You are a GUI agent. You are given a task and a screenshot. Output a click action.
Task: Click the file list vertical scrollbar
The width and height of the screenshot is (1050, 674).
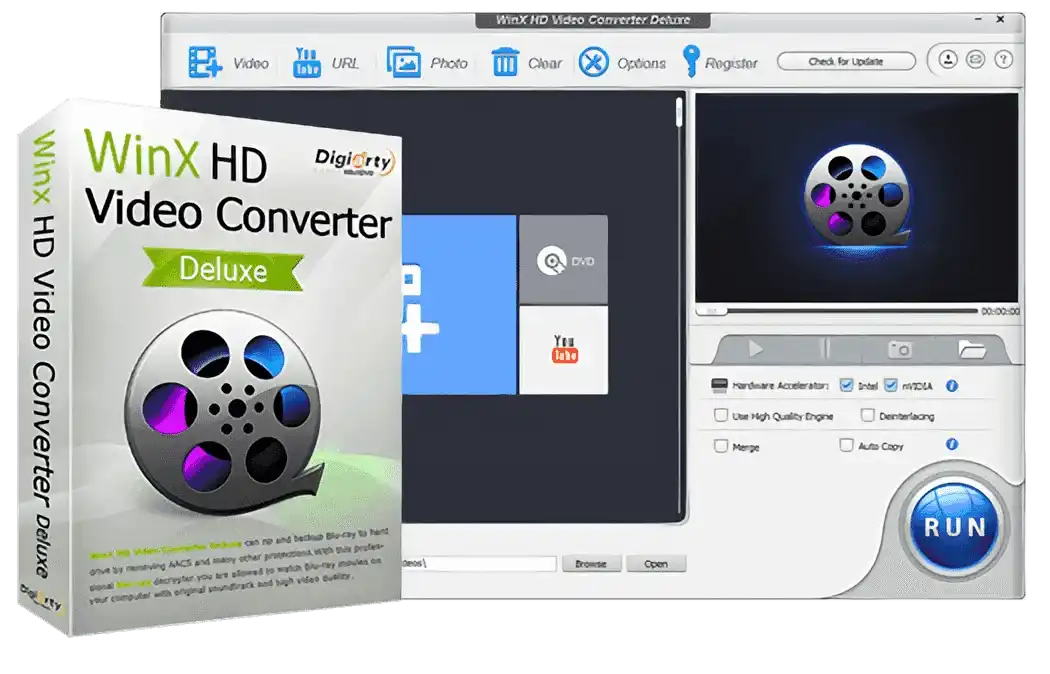(679, 305)
